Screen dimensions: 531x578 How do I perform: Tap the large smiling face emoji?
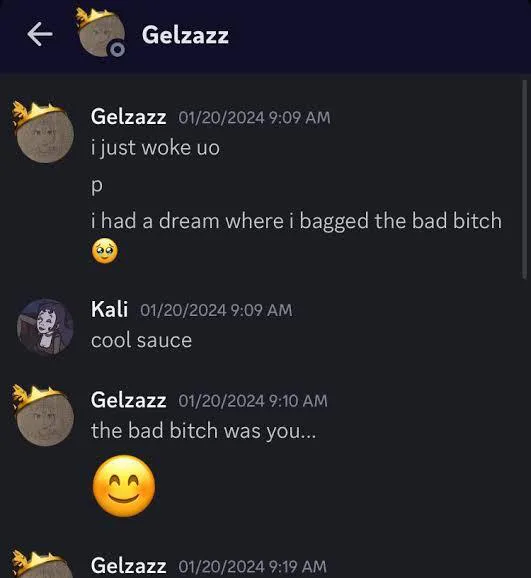pyautogui.click(x=124, y=485)
